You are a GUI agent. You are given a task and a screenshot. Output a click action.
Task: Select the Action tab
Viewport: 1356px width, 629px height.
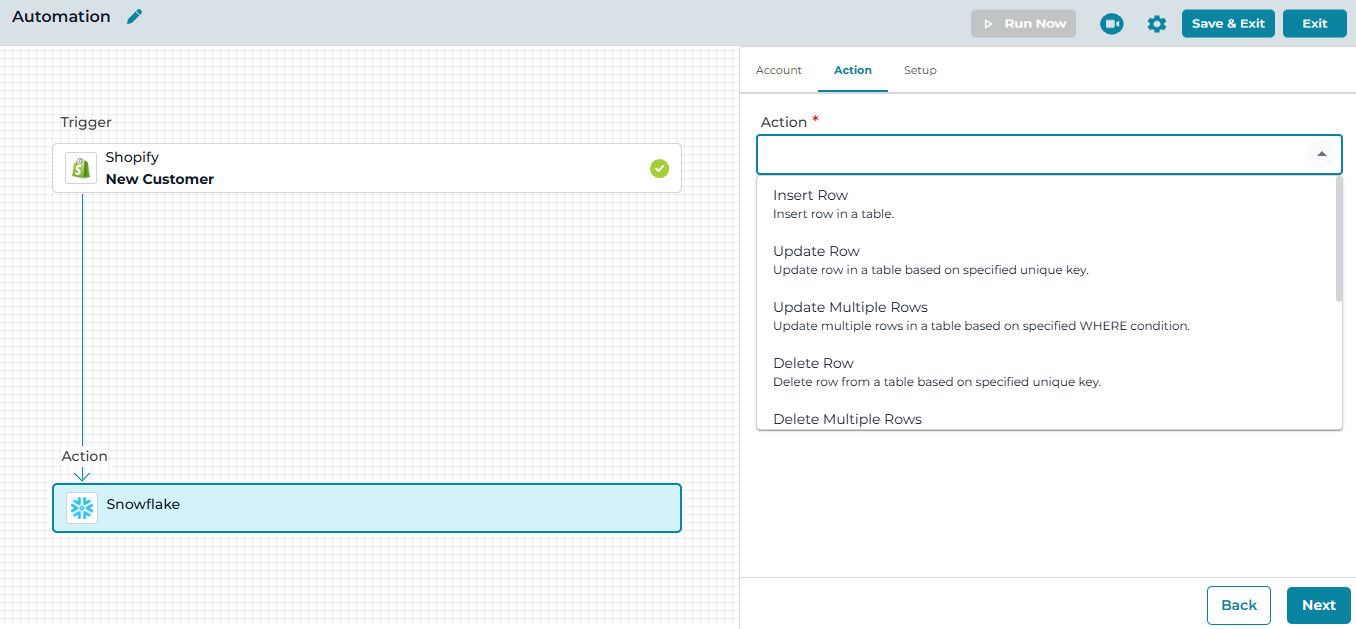853,70
